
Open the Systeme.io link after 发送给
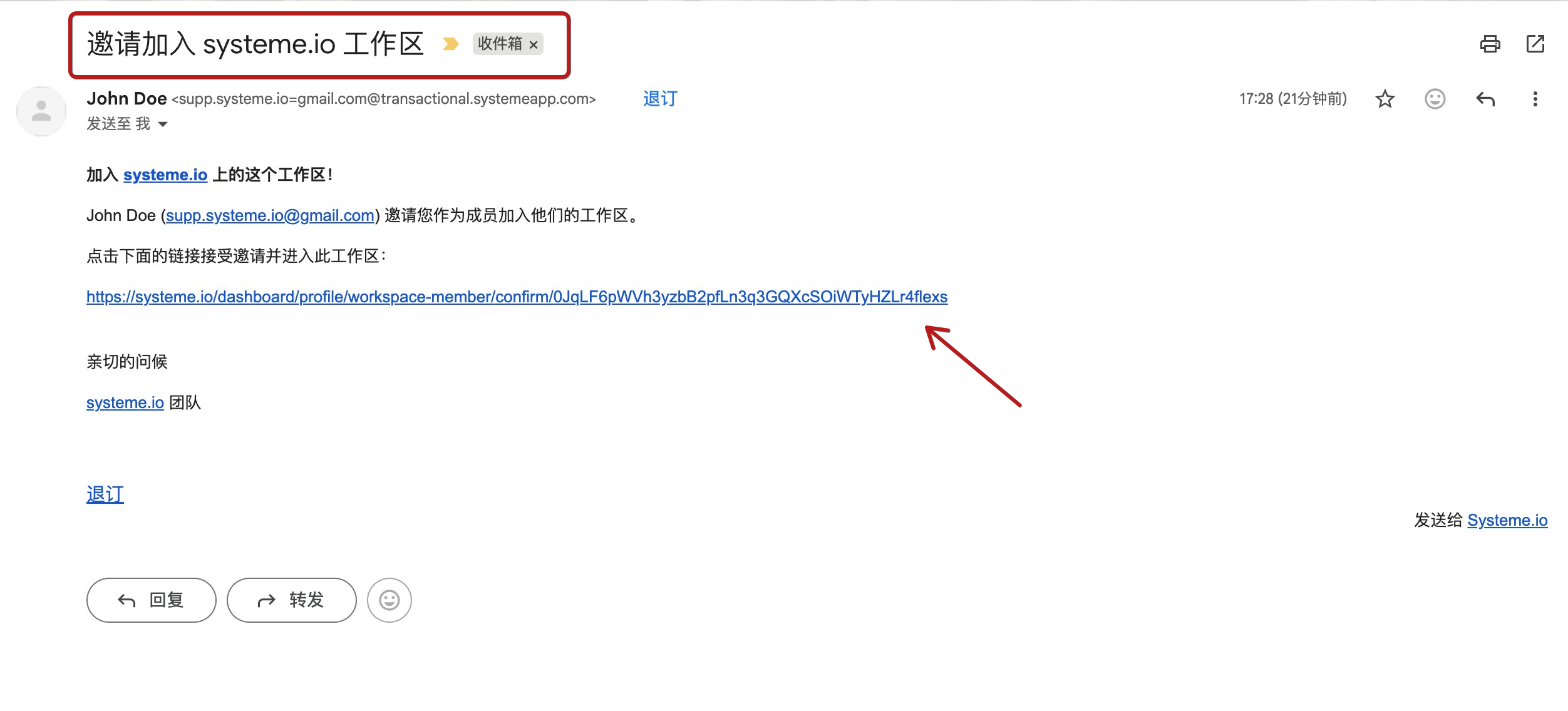1507,520
